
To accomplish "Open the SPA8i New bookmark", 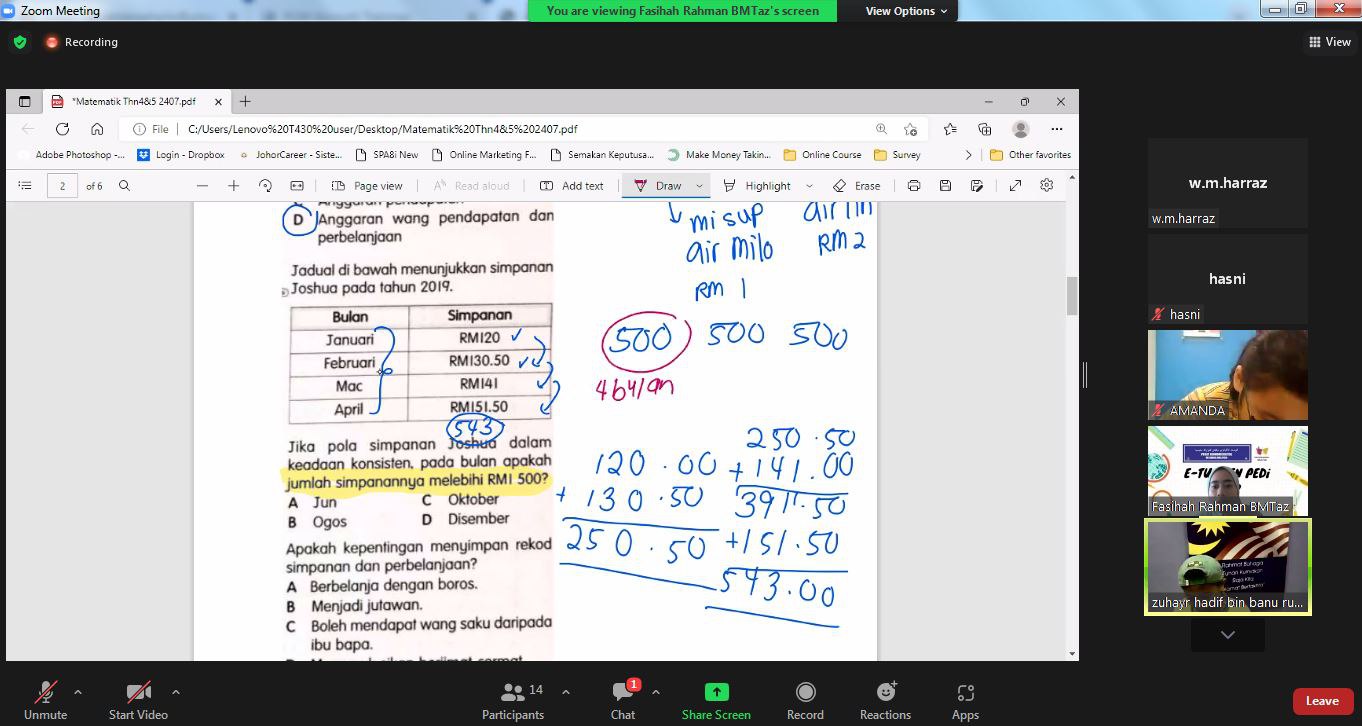I will 387,155.
